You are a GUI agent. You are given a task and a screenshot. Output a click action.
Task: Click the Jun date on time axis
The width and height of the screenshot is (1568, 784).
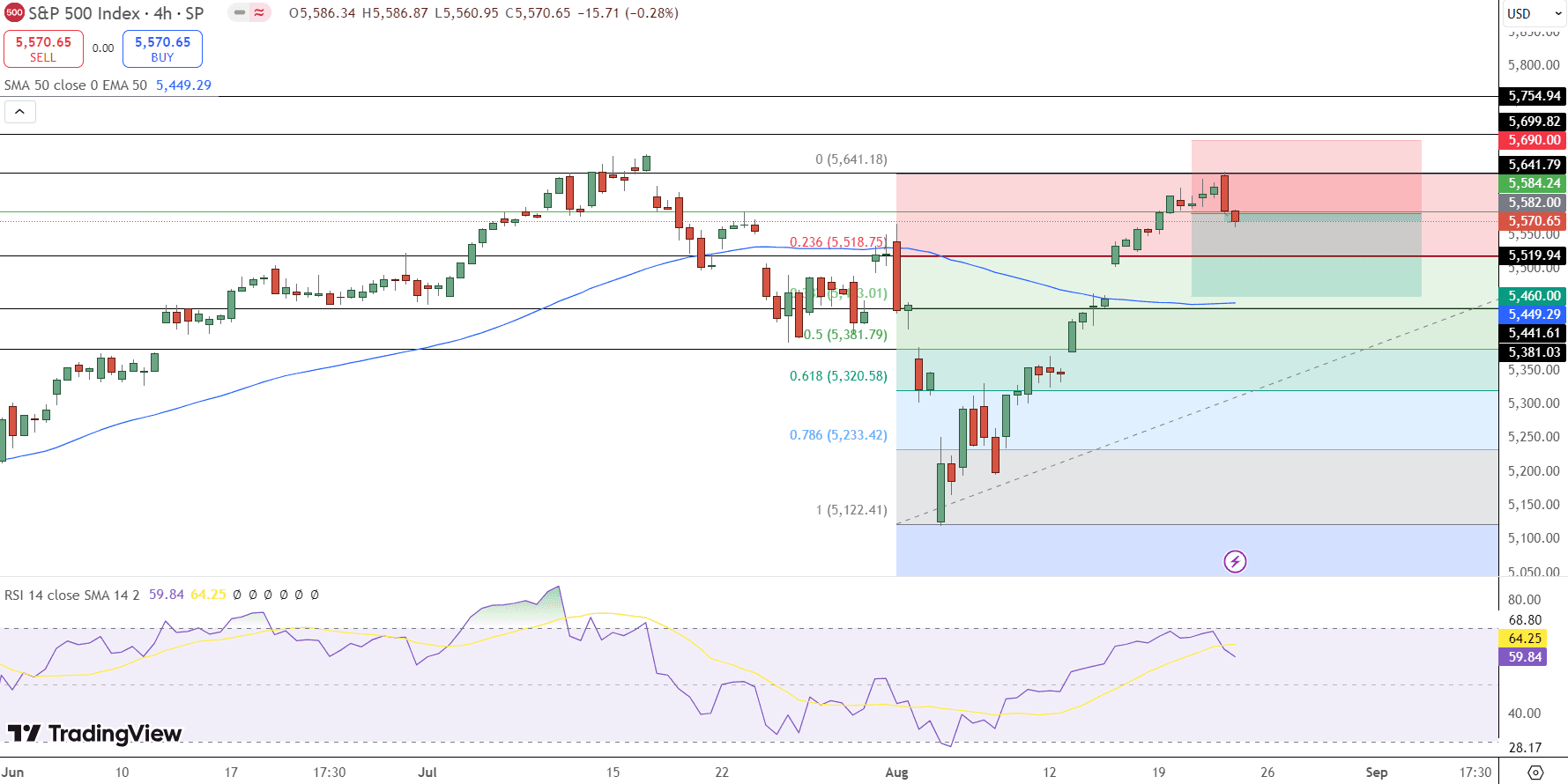pos(13,773)
